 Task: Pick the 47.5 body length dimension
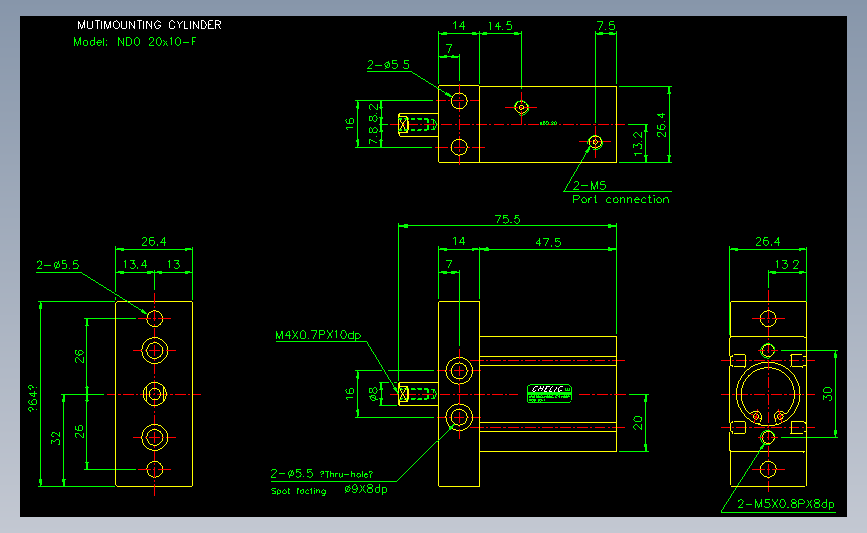[x=548, y=242]
